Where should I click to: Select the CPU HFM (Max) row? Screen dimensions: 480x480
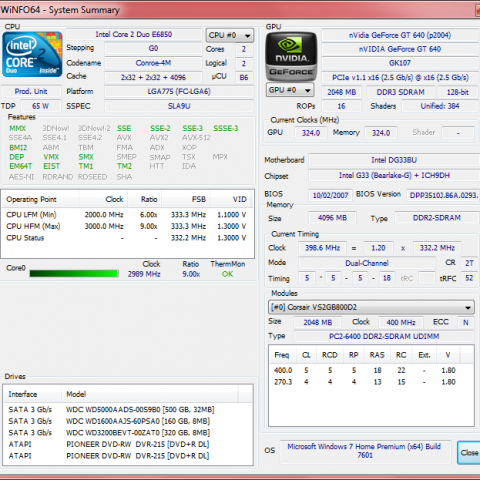pyautogui.click(x=127, y=226)
